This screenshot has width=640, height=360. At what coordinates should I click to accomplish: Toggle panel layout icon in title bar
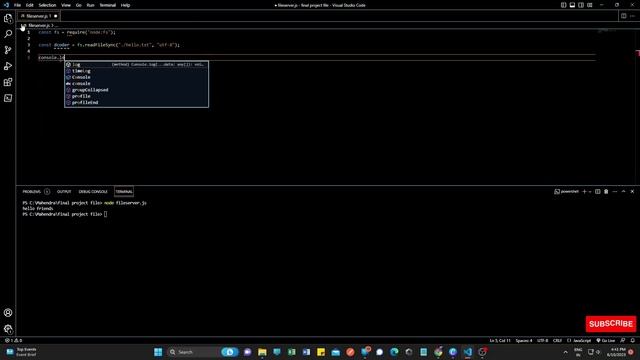(x=572, y=5)
